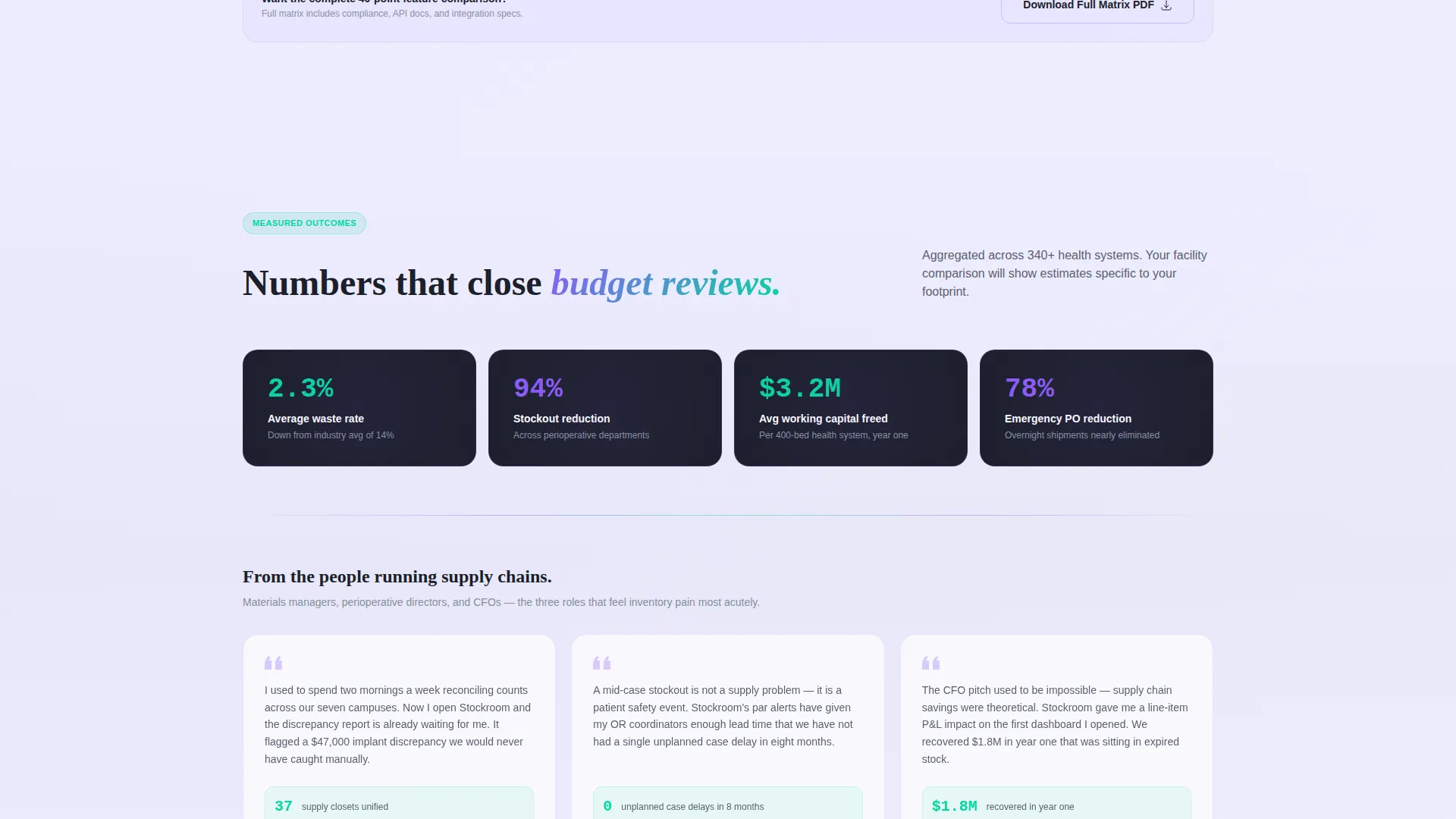The image size is (1456, 819).
Task: Click 'Avg working capital freed' label
Action: [824, 419]
